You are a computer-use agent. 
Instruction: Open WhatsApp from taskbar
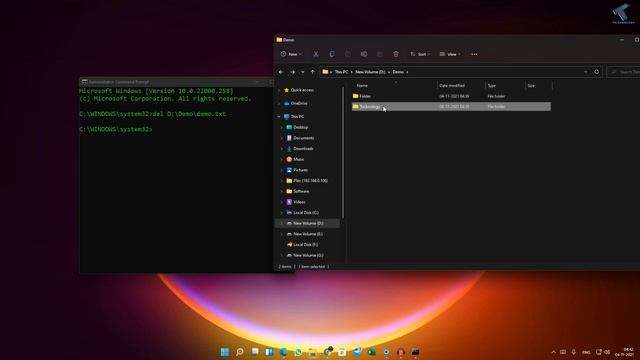coord(298,352)
